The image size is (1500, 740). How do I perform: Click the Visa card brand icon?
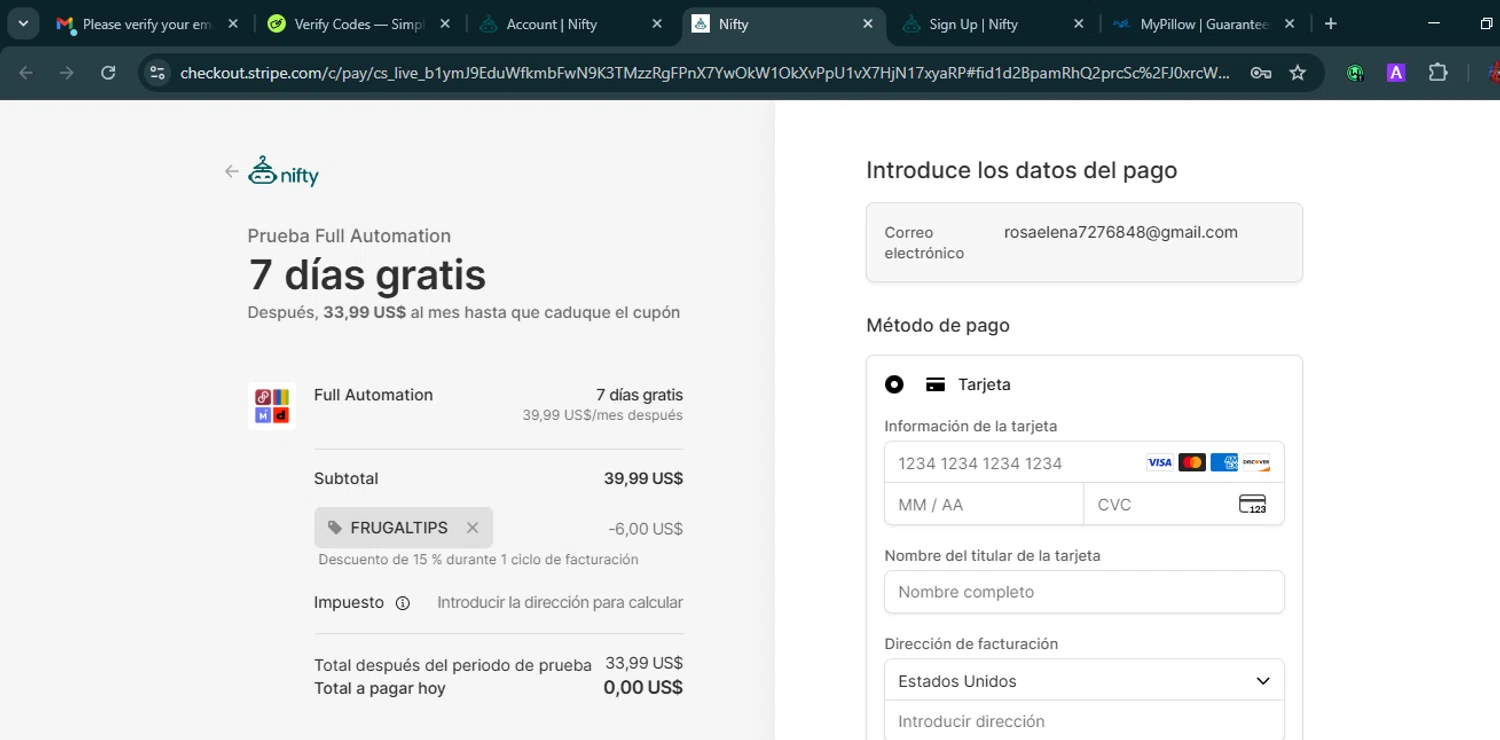point(1159,463)
